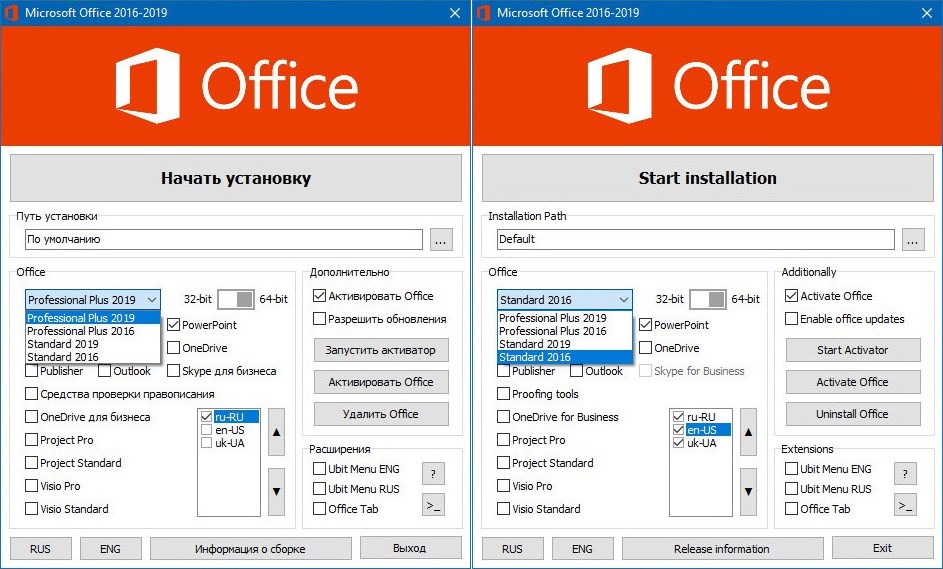943x569 pixels.
Task: Select "Professional Plus 2019" in English window's dropdown list
Action: [x=553, y=318]
